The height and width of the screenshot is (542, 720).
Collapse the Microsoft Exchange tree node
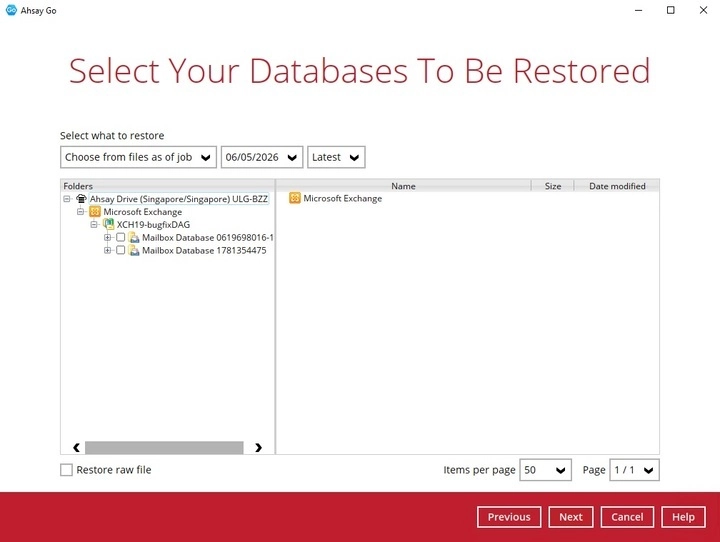[81, 212]
